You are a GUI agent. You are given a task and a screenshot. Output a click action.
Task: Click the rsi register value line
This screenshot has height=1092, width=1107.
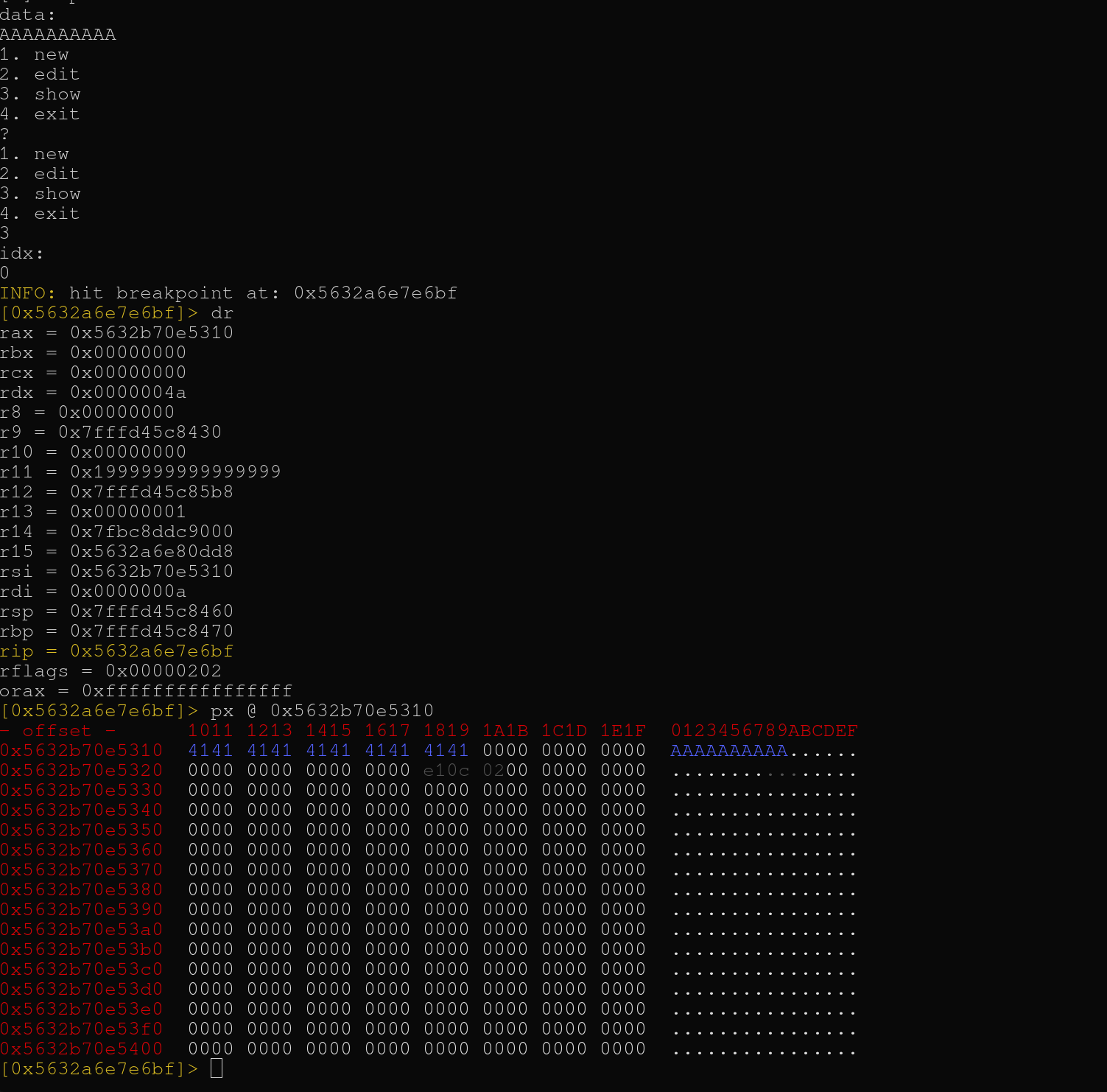click(116, 572)
